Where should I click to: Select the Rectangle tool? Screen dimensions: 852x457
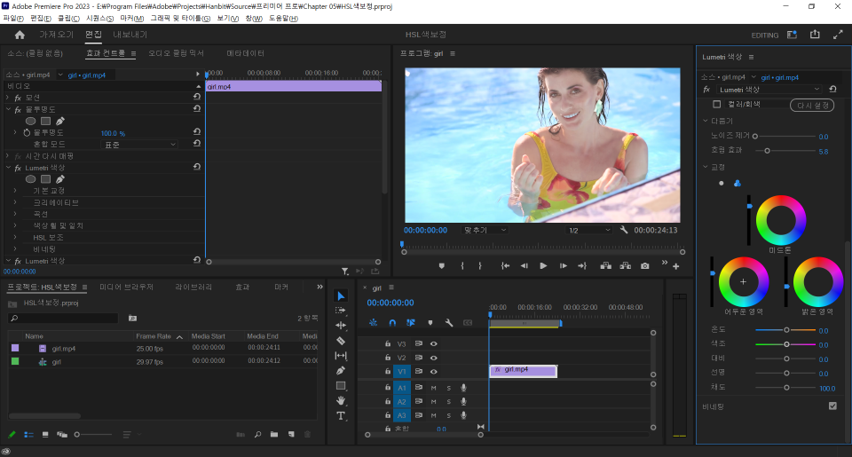pos(341,386)
